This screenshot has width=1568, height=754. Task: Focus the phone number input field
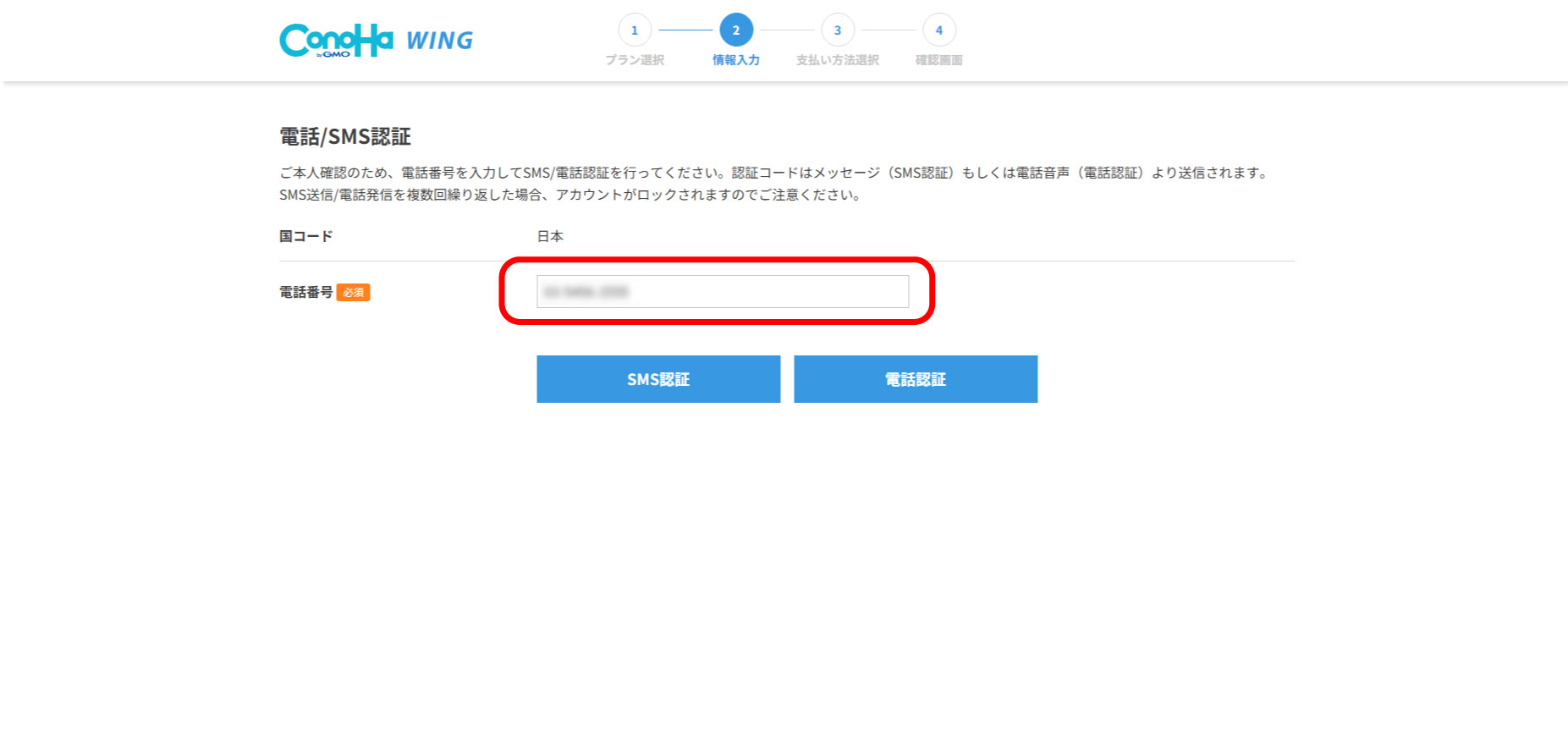(722, 292)
